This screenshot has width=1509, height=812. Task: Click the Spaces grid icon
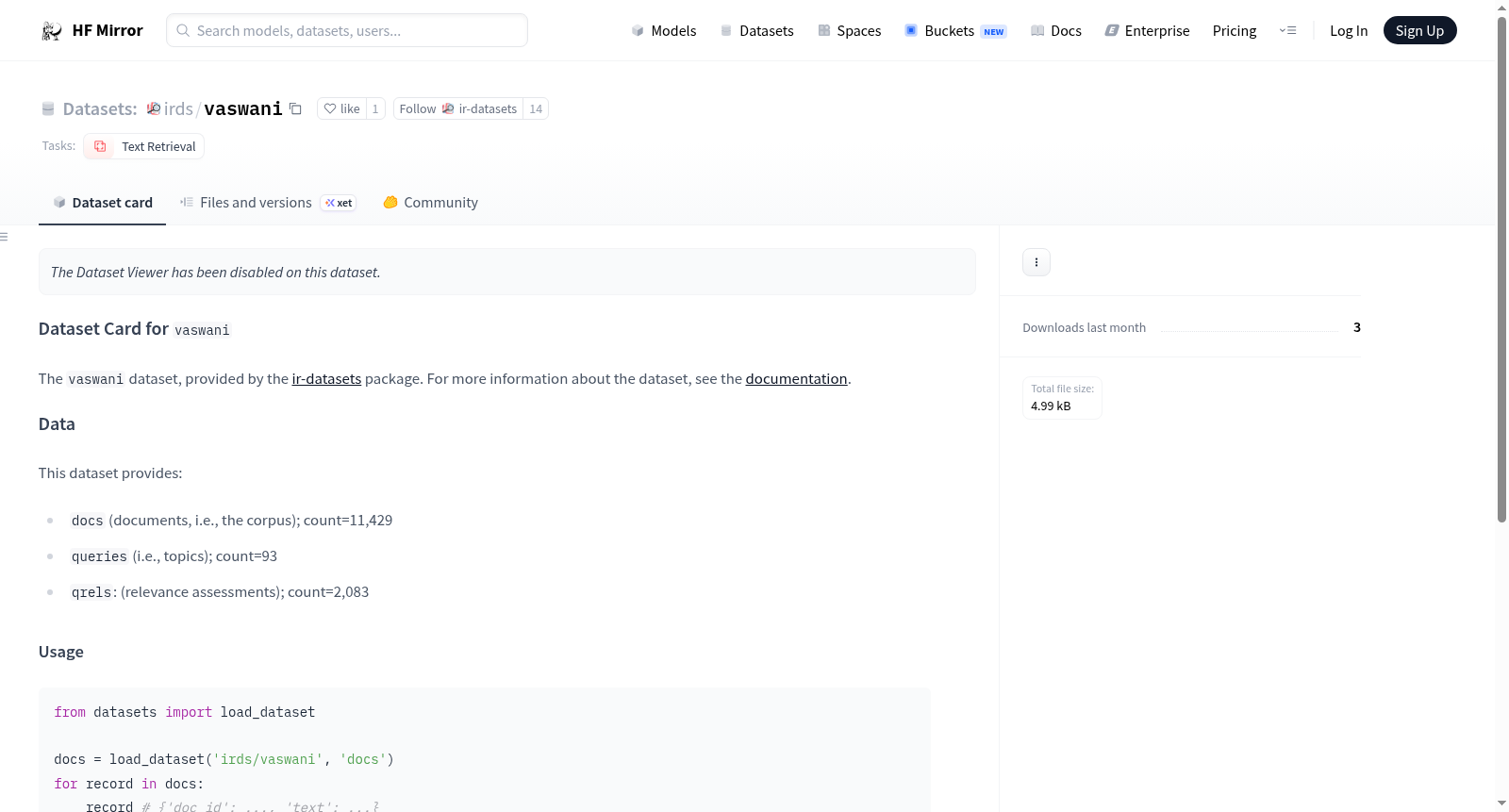coord(824,31)
